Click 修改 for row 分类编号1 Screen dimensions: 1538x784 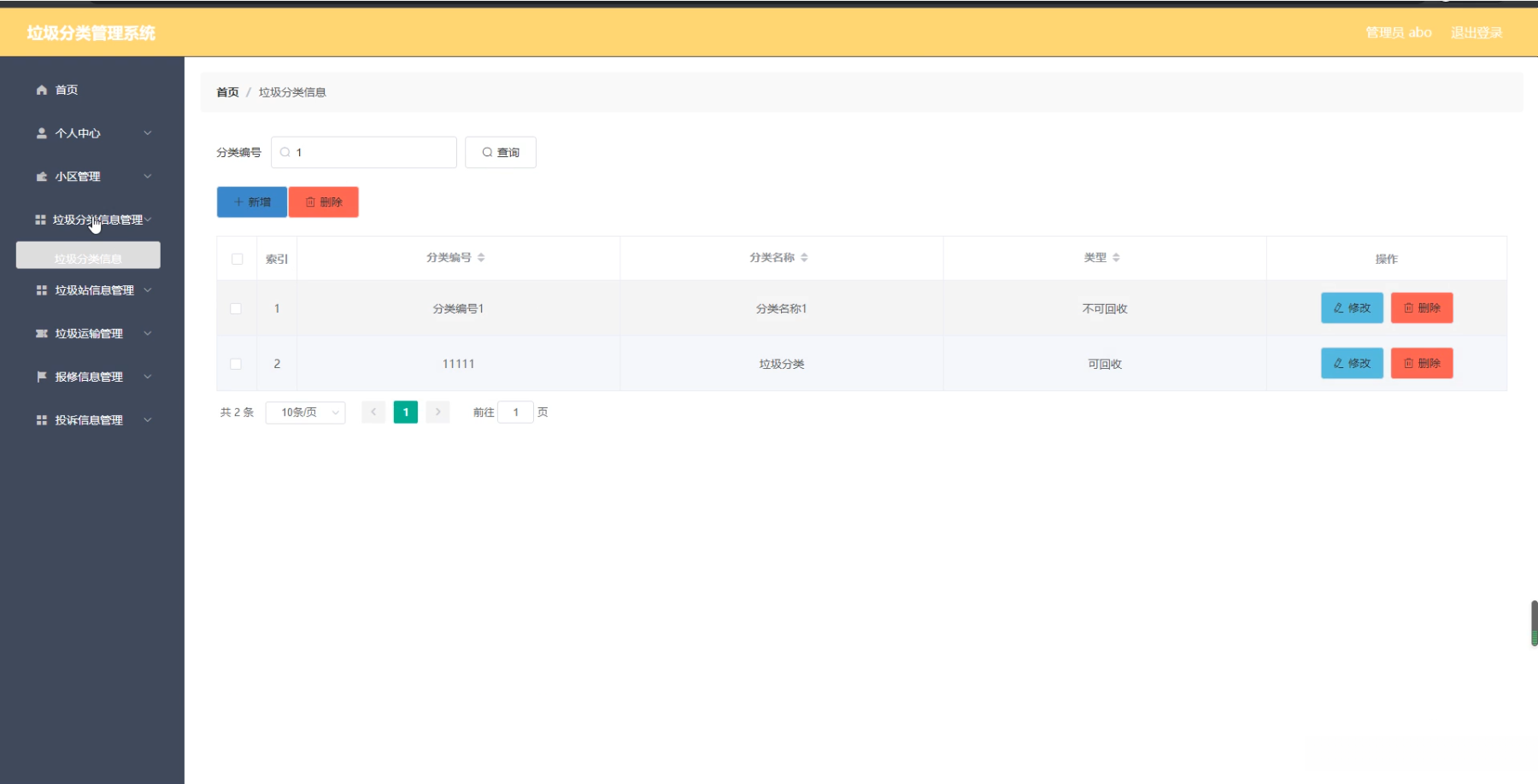pyautogui.click(x=1352, y=308)
